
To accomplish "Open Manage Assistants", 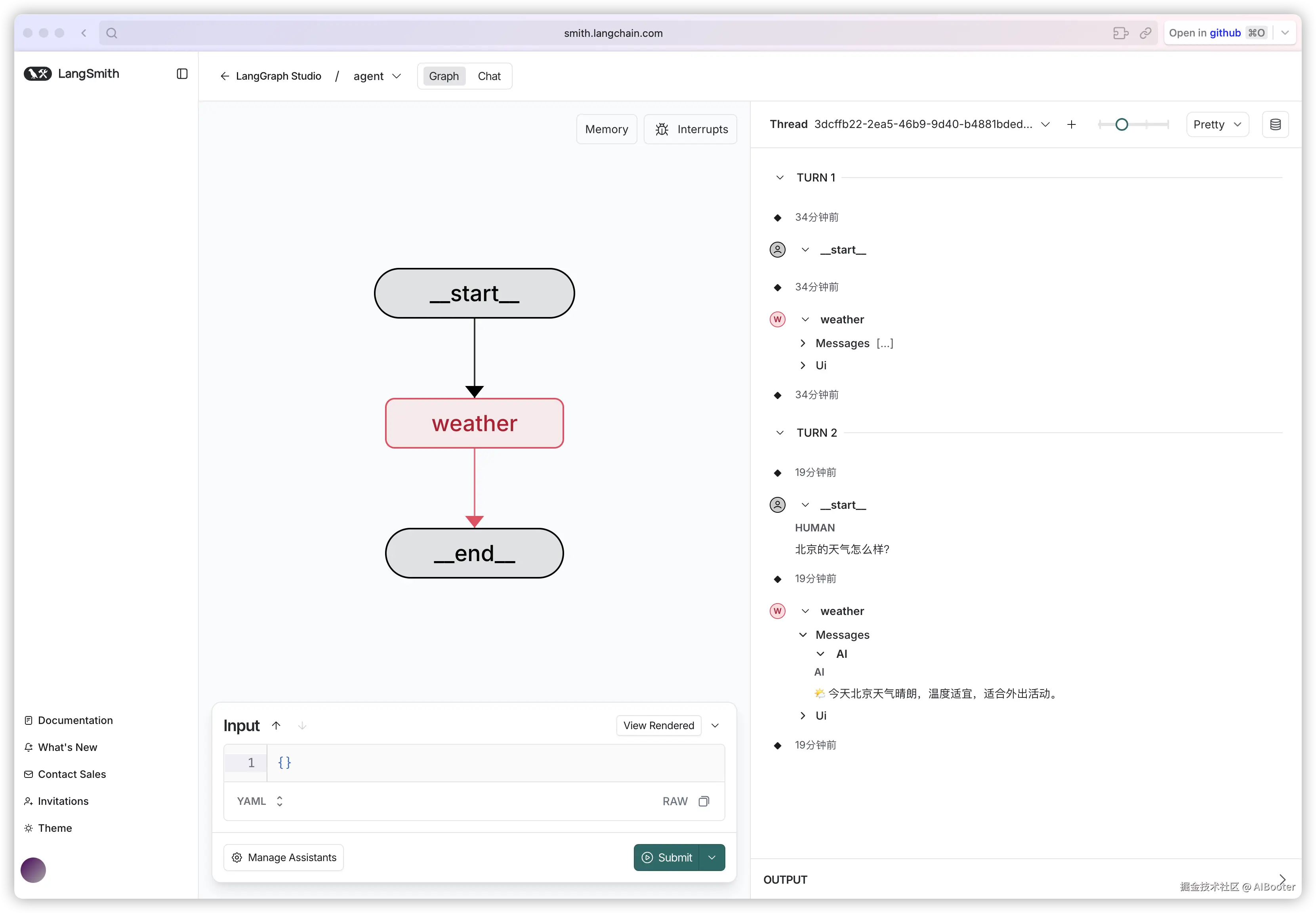I will pos(284,857).
